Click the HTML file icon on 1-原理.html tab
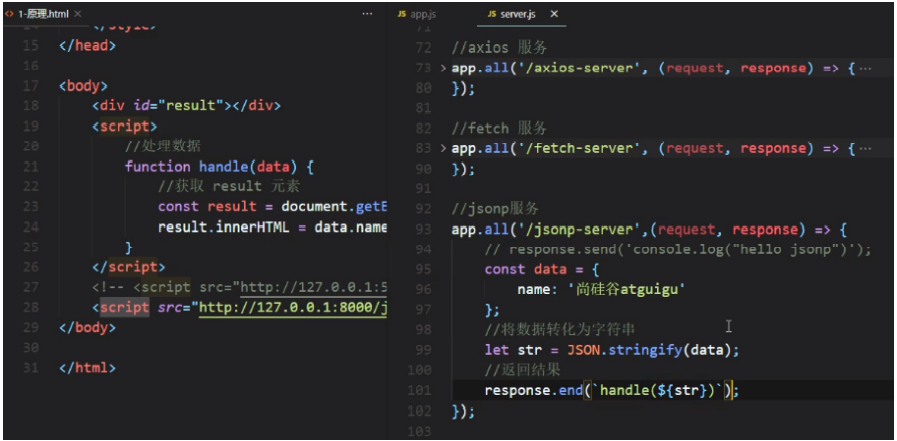This screenshot has height=441, width=897. click(10, 15)
